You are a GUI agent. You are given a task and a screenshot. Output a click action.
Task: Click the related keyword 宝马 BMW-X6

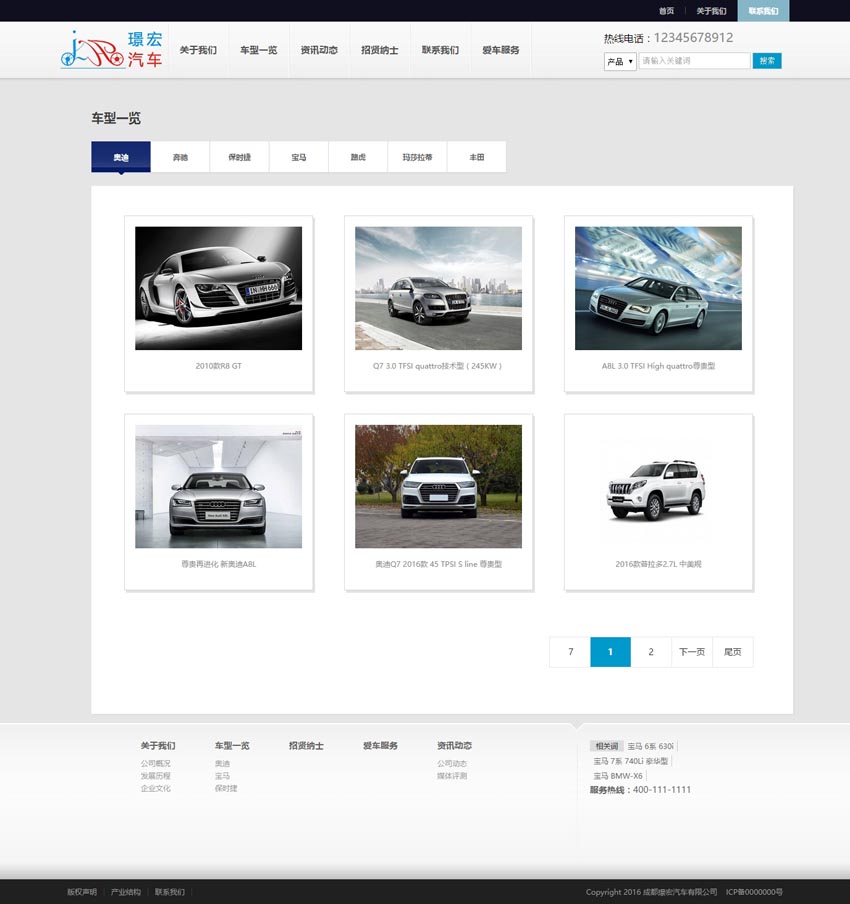(618, 776)
